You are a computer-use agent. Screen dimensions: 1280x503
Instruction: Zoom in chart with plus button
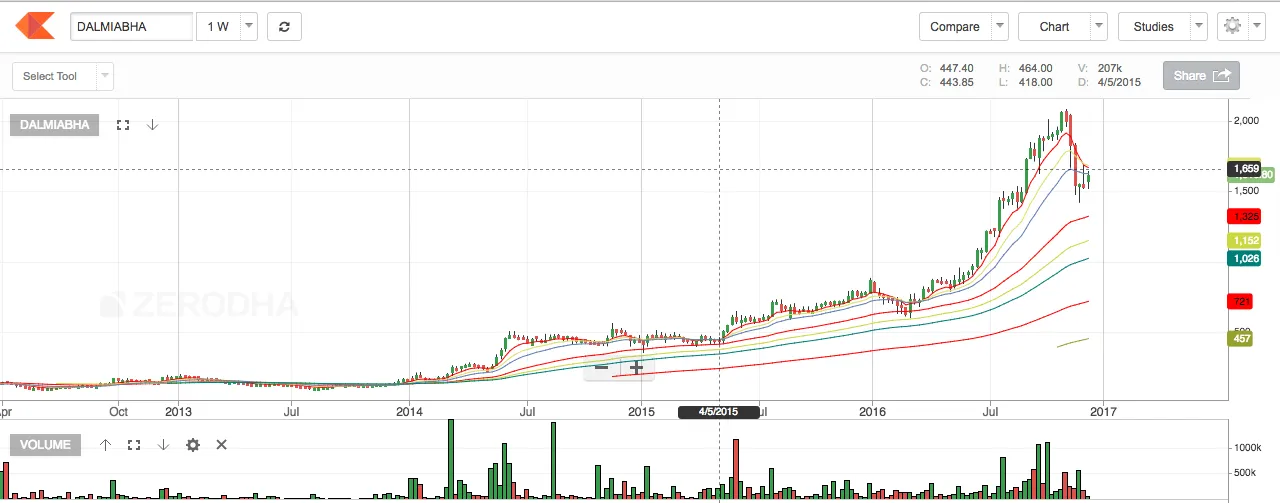click(x=636, y=368)
